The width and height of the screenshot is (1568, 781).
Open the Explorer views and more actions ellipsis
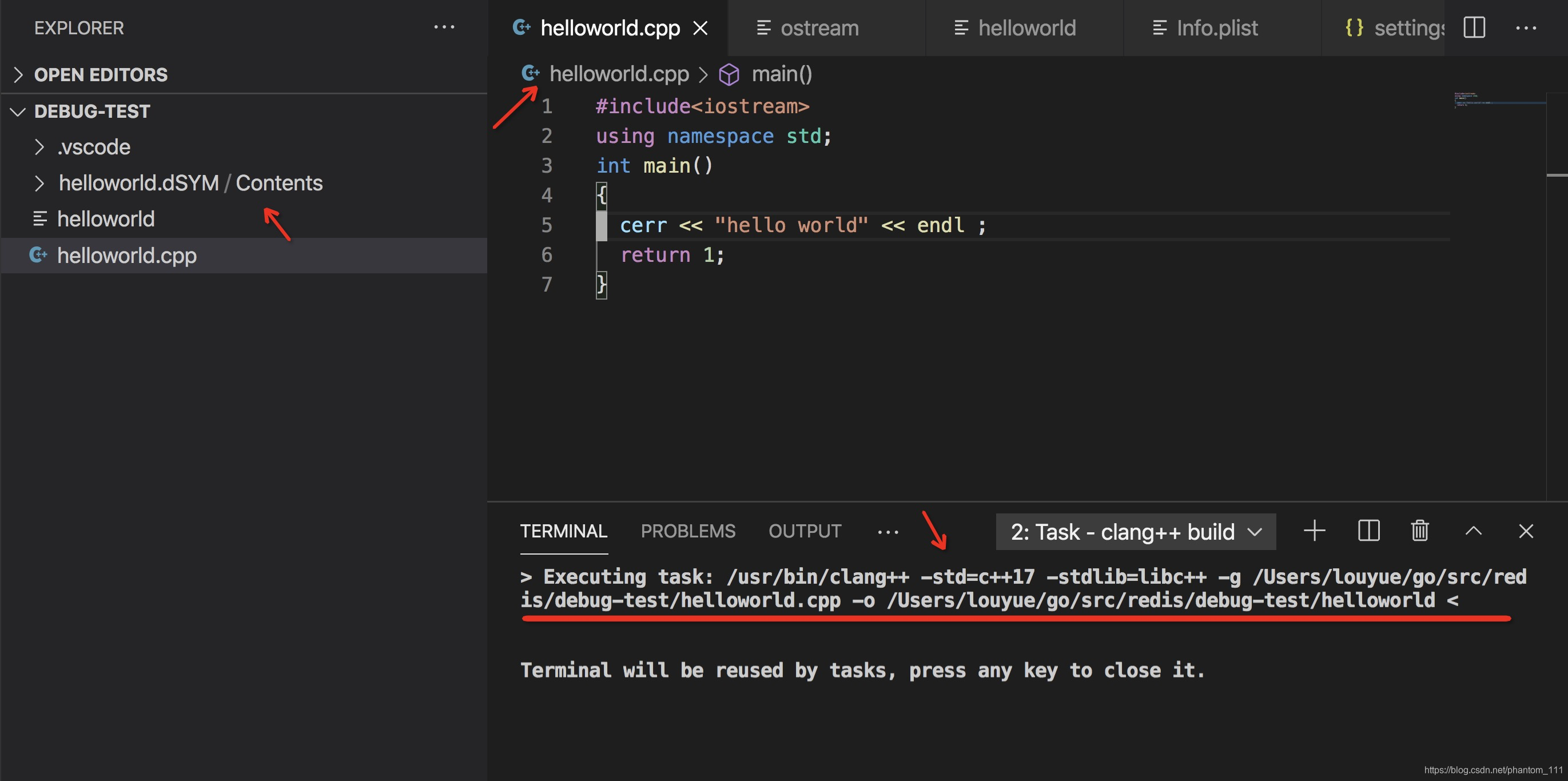pos(444,27)
